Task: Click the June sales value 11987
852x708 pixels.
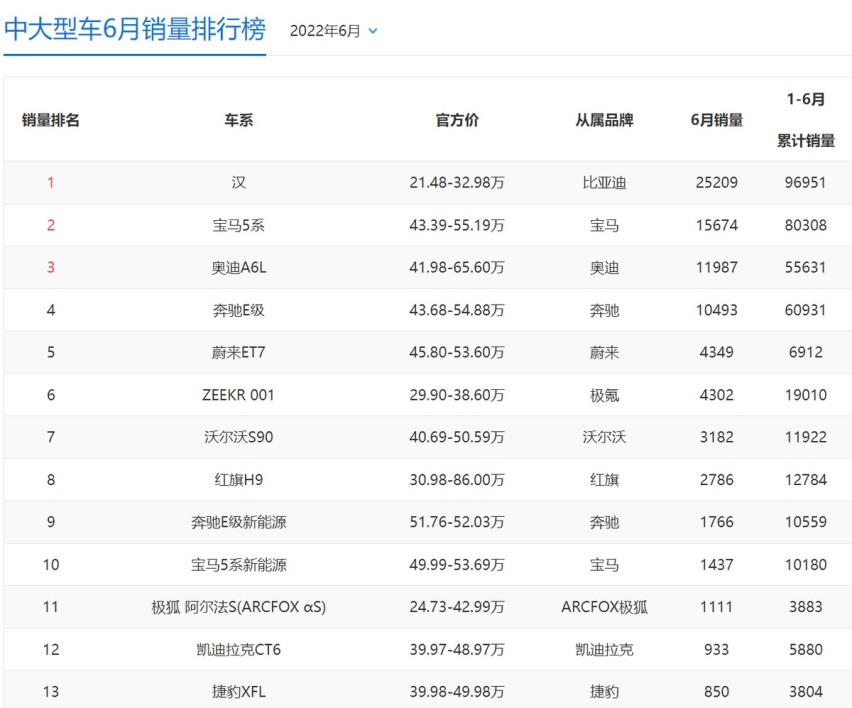Action: click(x=717, y=267)
